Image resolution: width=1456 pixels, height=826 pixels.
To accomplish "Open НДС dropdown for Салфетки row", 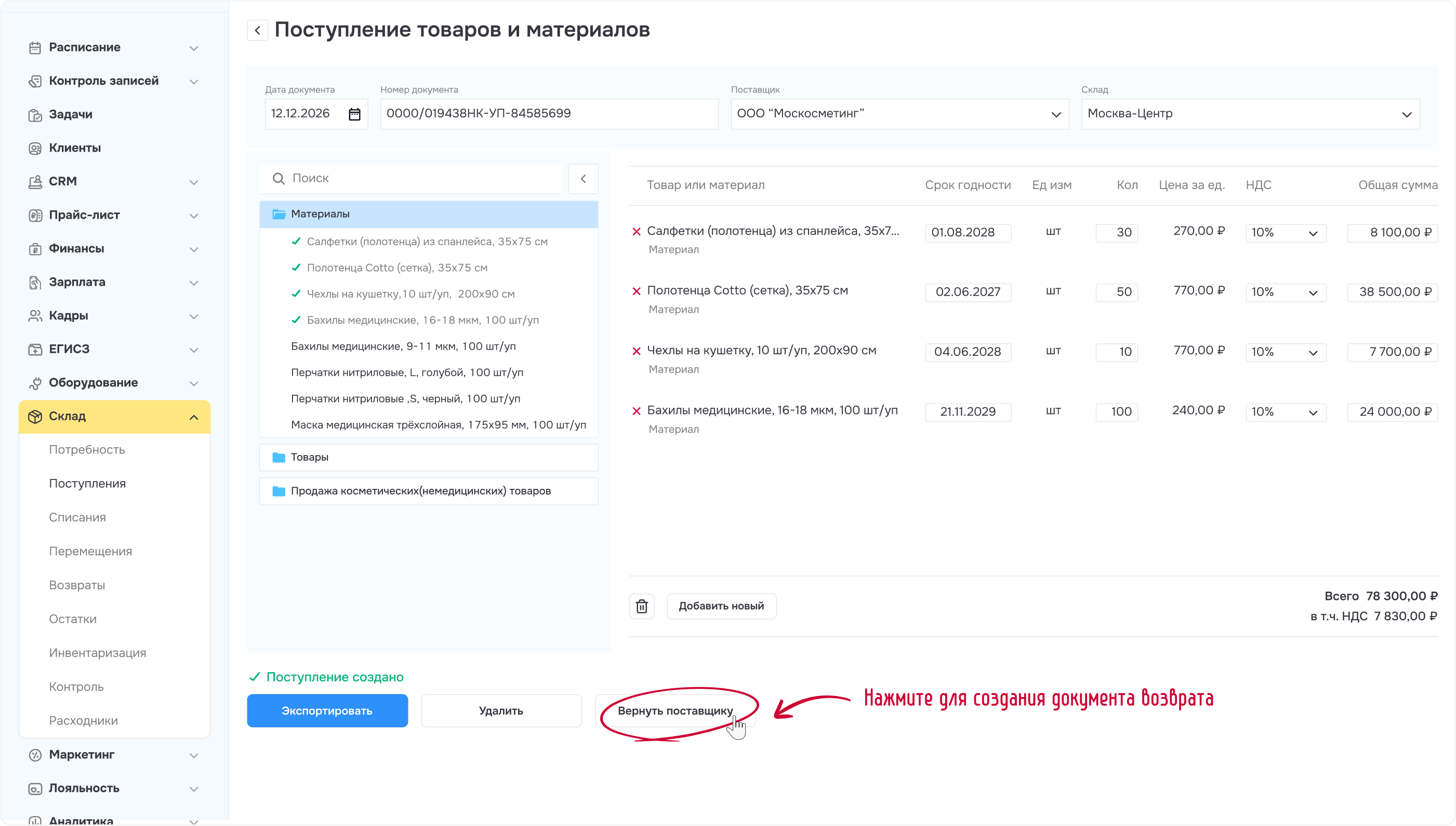I will [1286, 233].
